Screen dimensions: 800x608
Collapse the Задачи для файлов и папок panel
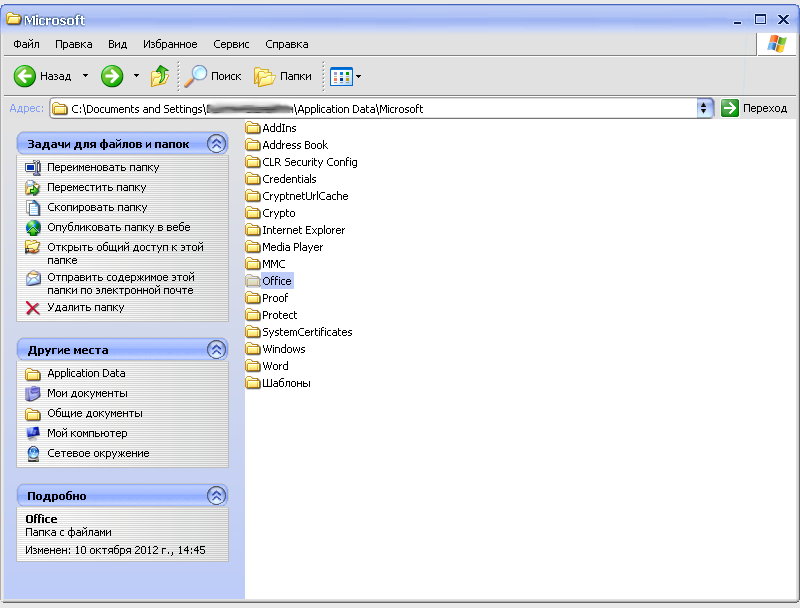click(216, 144)
